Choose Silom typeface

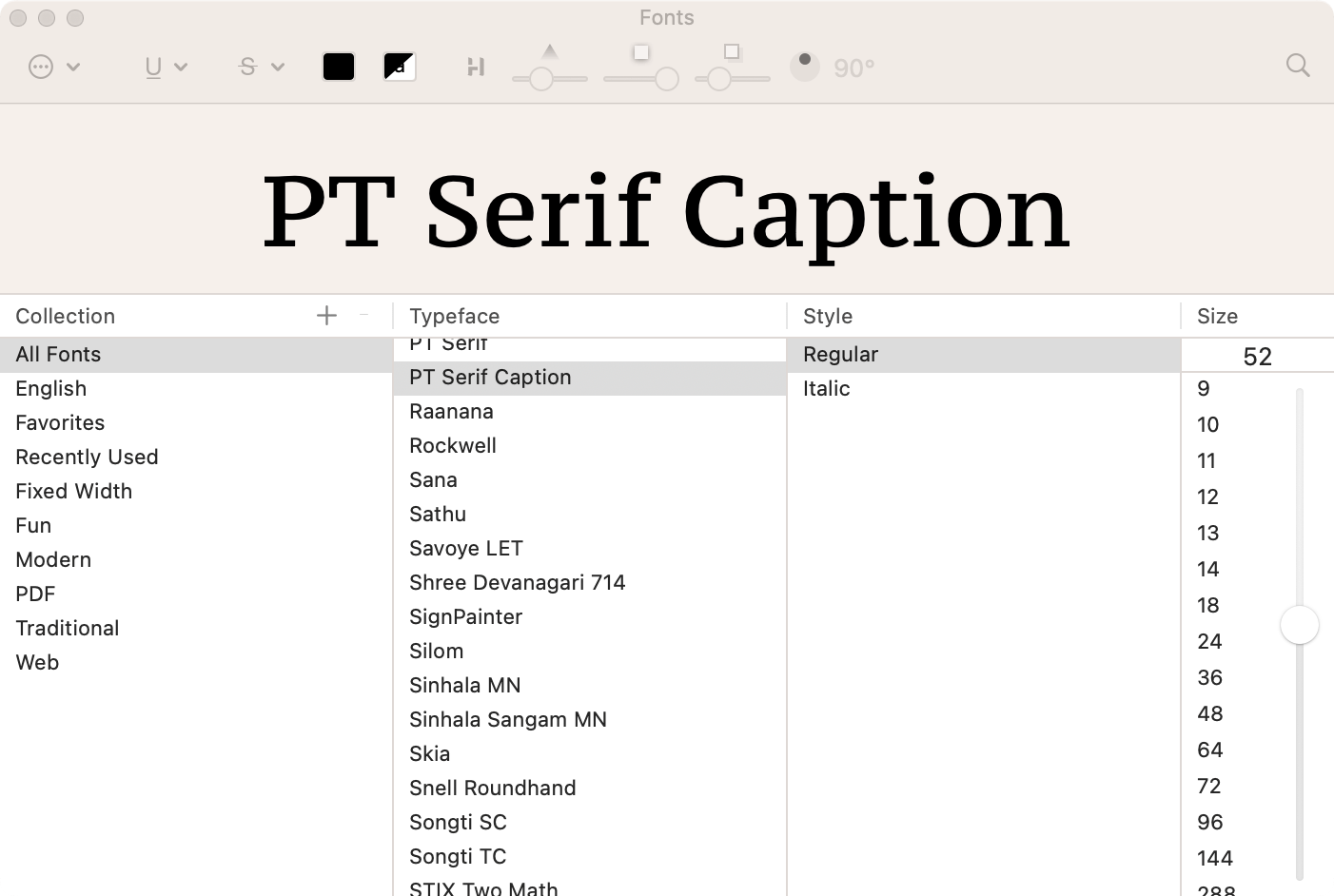click(590, 652)
